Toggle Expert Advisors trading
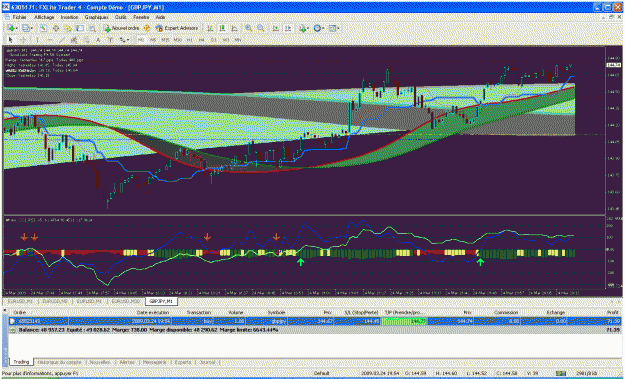The image size is (625, 379). click(x=177, y=28)
